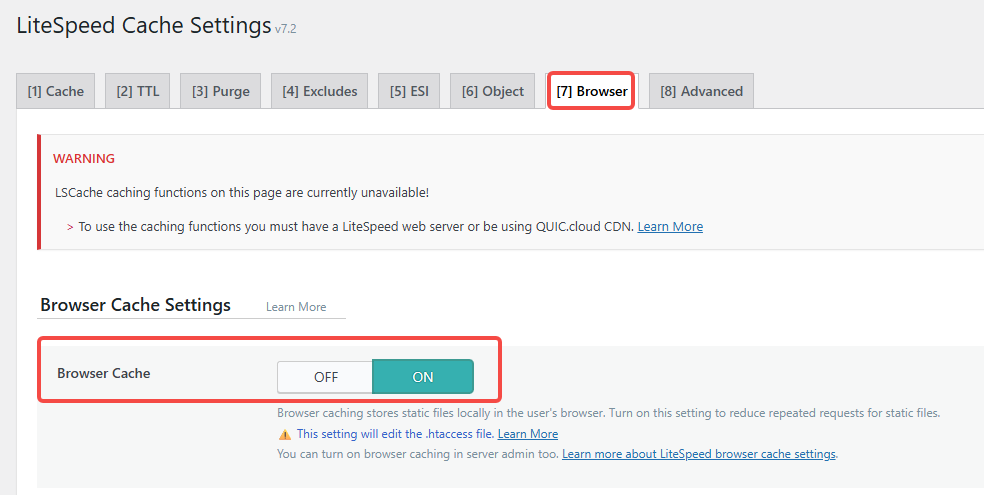984x495 pixels.
Task: Open Learn more about LiteSpeed browser cache settings
Action: 698,454
